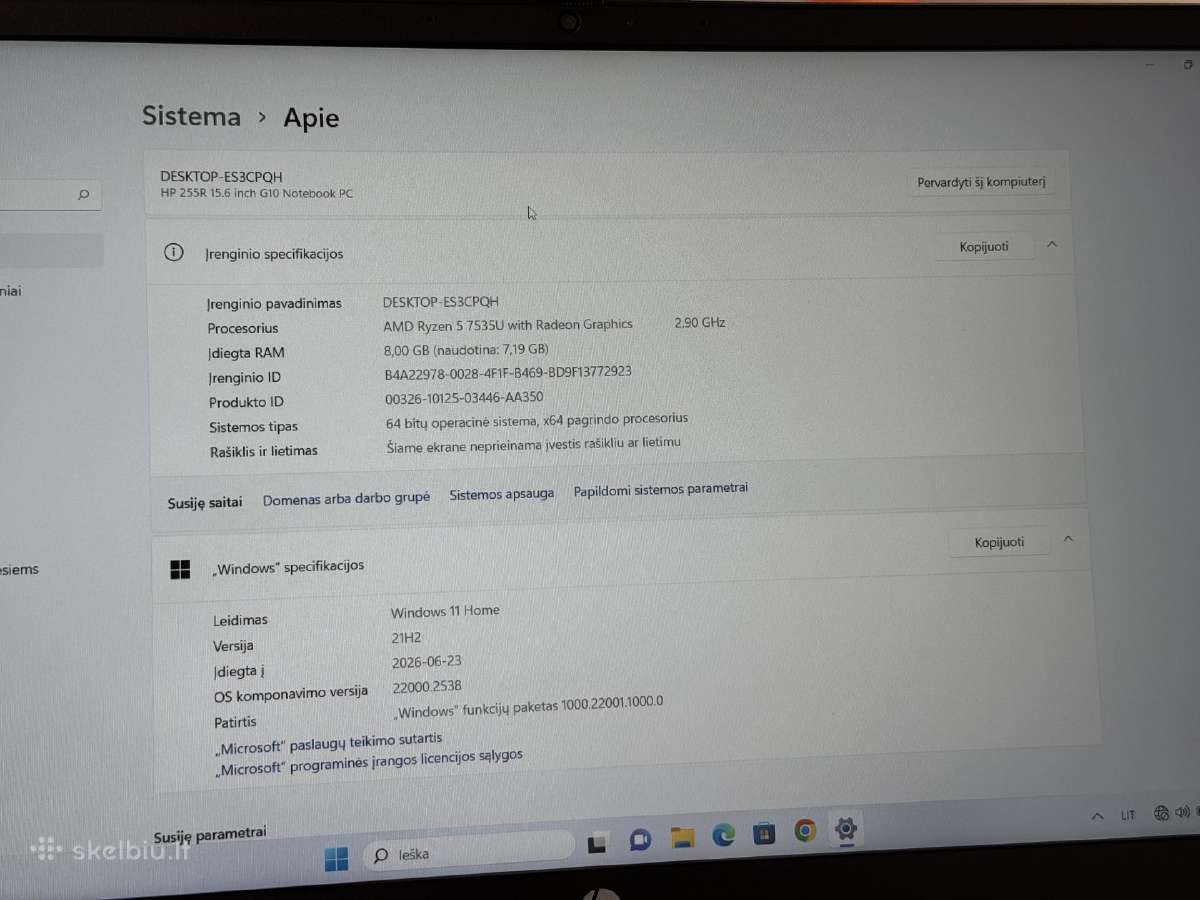
Task: Select the Produkto ID 00326-10125-03446-AA350
Action: point(464,397)
